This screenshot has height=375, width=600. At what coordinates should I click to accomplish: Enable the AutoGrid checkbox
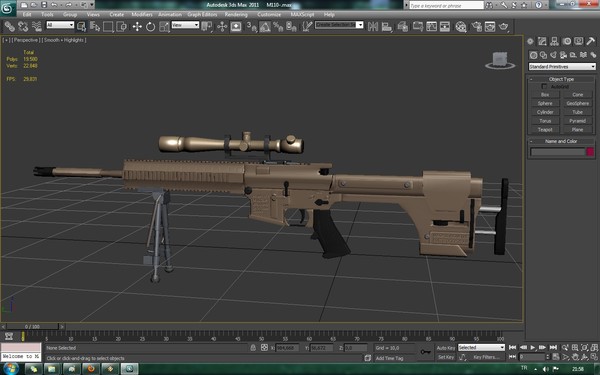coord(544,86)
